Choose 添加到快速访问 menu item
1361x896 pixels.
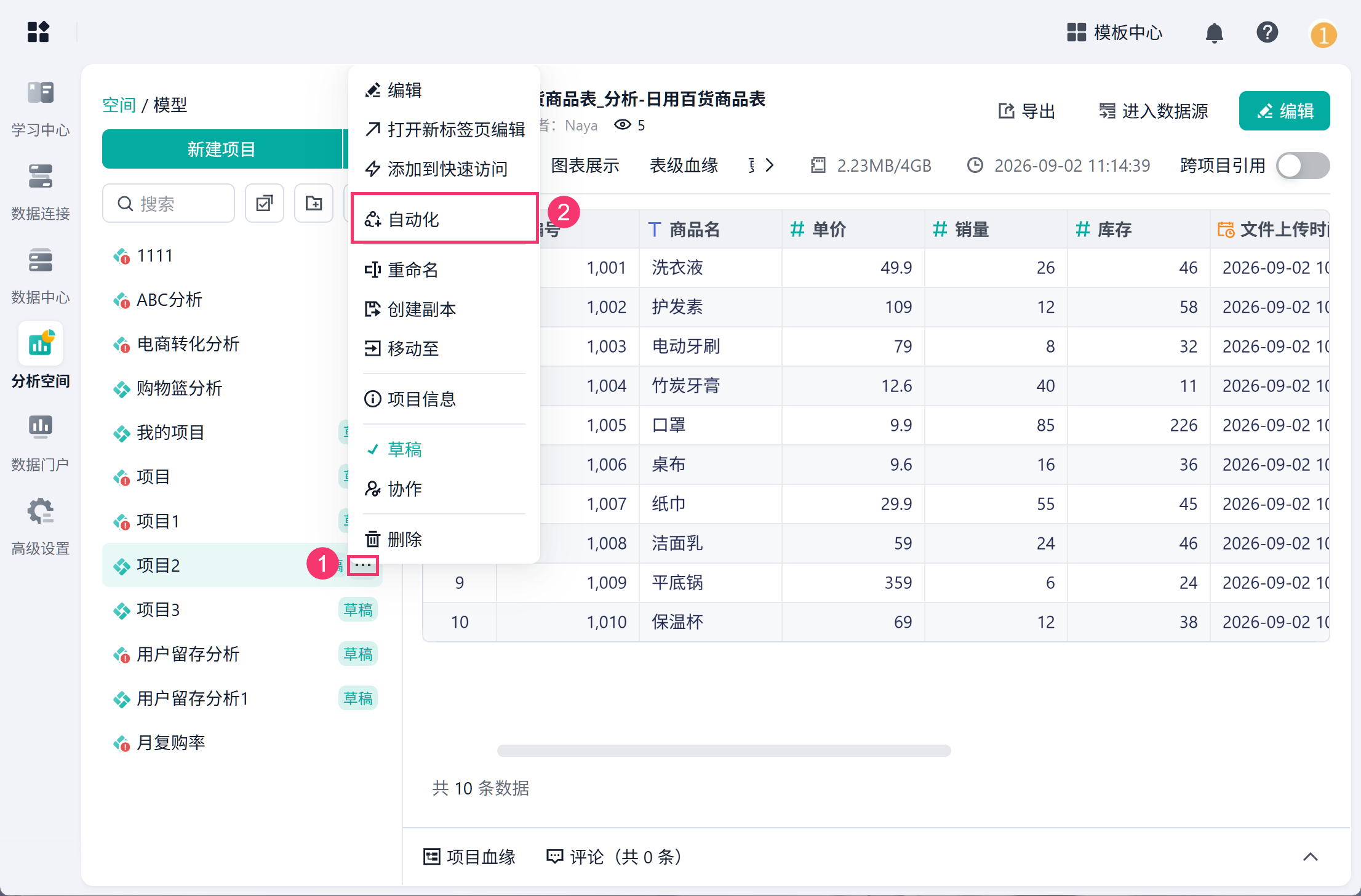444,169
